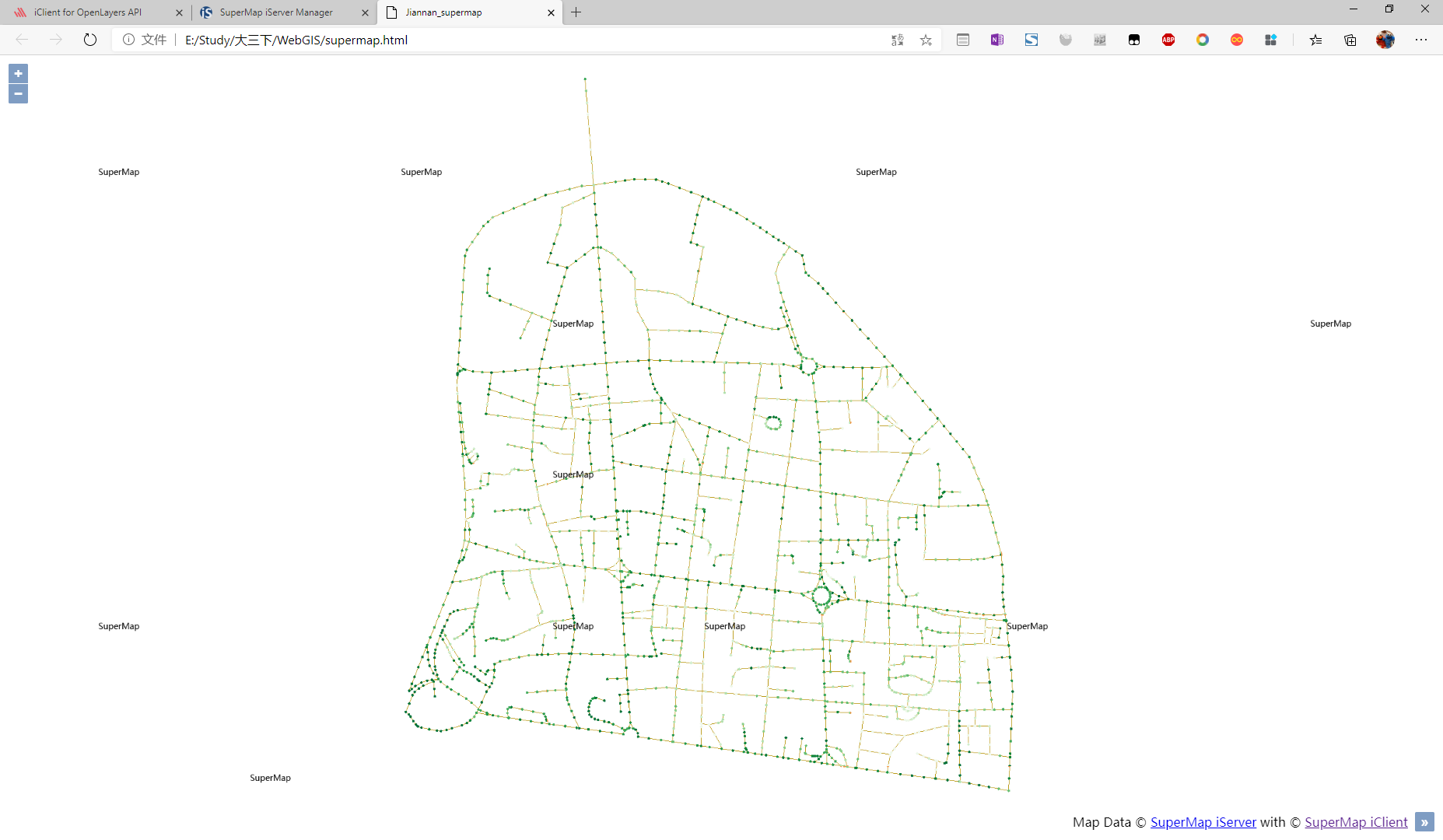Refresh the current page
The height and width of the screenshot is (840, 1443).
pos(90,40)
